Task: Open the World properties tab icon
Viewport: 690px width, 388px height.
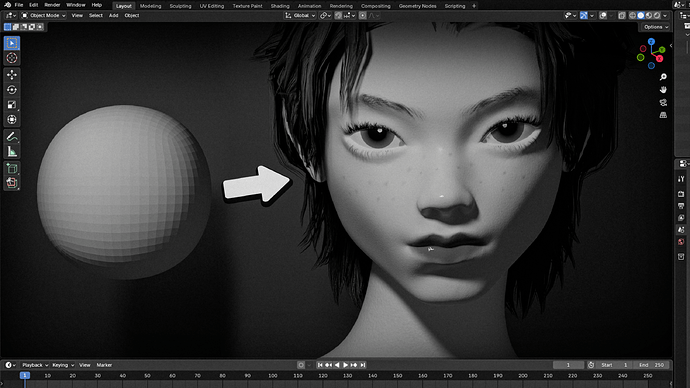Action: 681,242
